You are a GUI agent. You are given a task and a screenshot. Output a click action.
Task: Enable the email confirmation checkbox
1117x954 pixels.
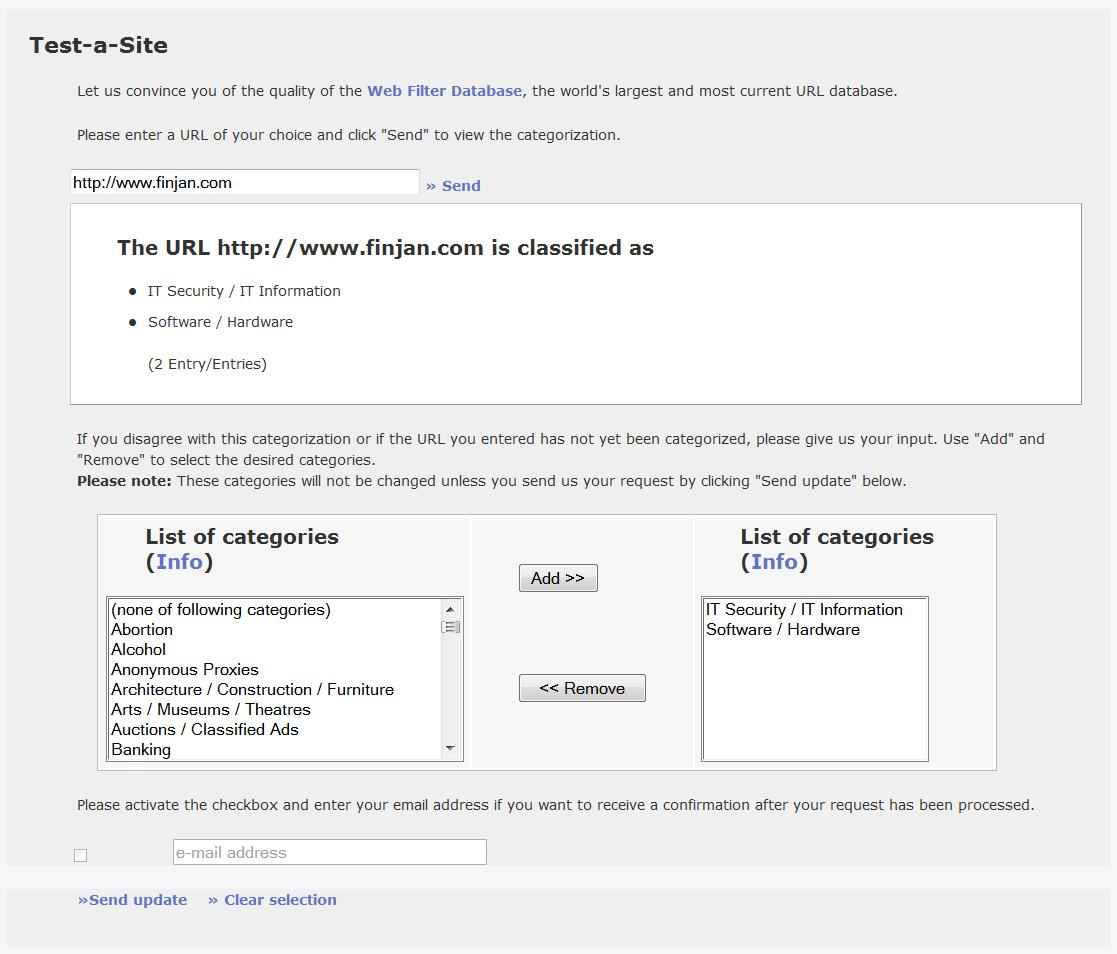pos(81,855)
